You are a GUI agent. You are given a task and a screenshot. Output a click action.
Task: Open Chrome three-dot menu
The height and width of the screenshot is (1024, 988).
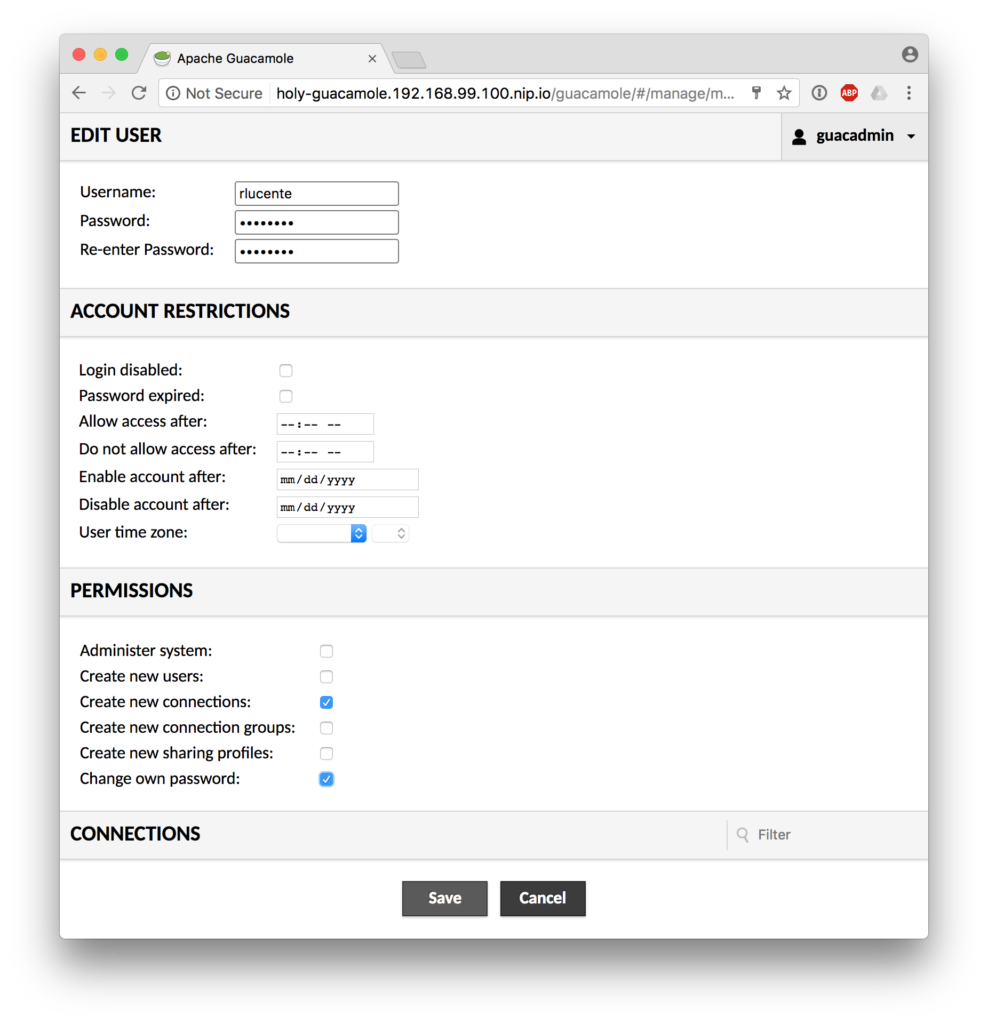click(x=909, y=93)
